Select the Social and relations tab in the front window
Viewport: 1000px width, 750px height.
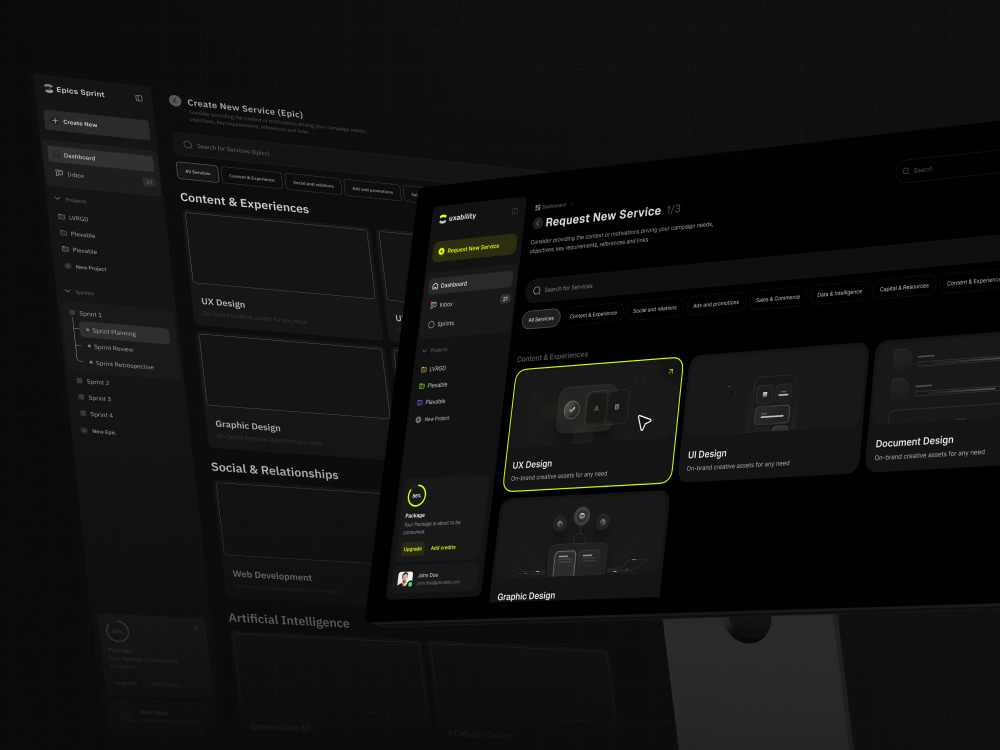(x=654, y=309)
